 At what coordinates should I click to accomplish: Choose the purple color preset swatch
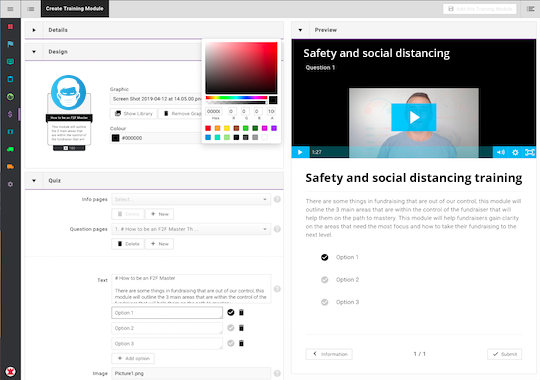point(274,129)
